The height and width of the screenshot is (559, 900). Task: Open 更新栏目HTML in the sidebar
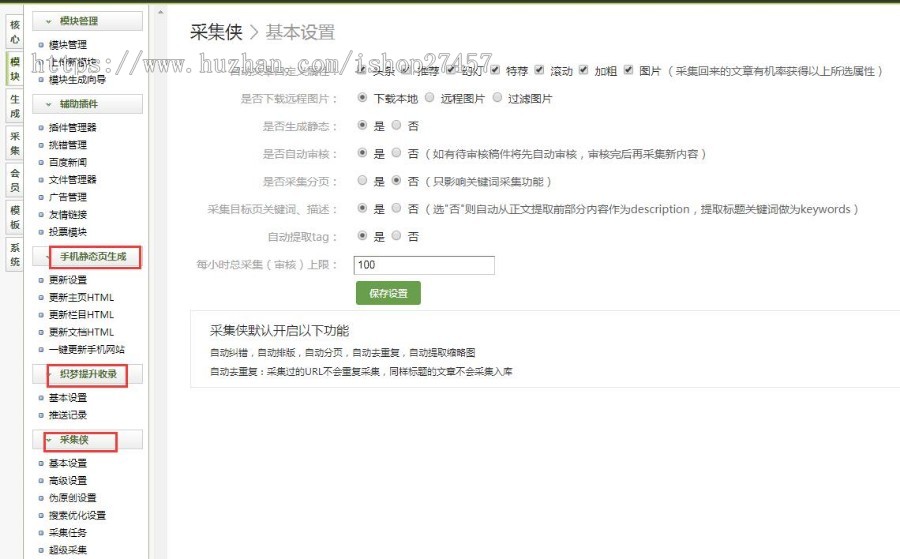coord(82,315)
